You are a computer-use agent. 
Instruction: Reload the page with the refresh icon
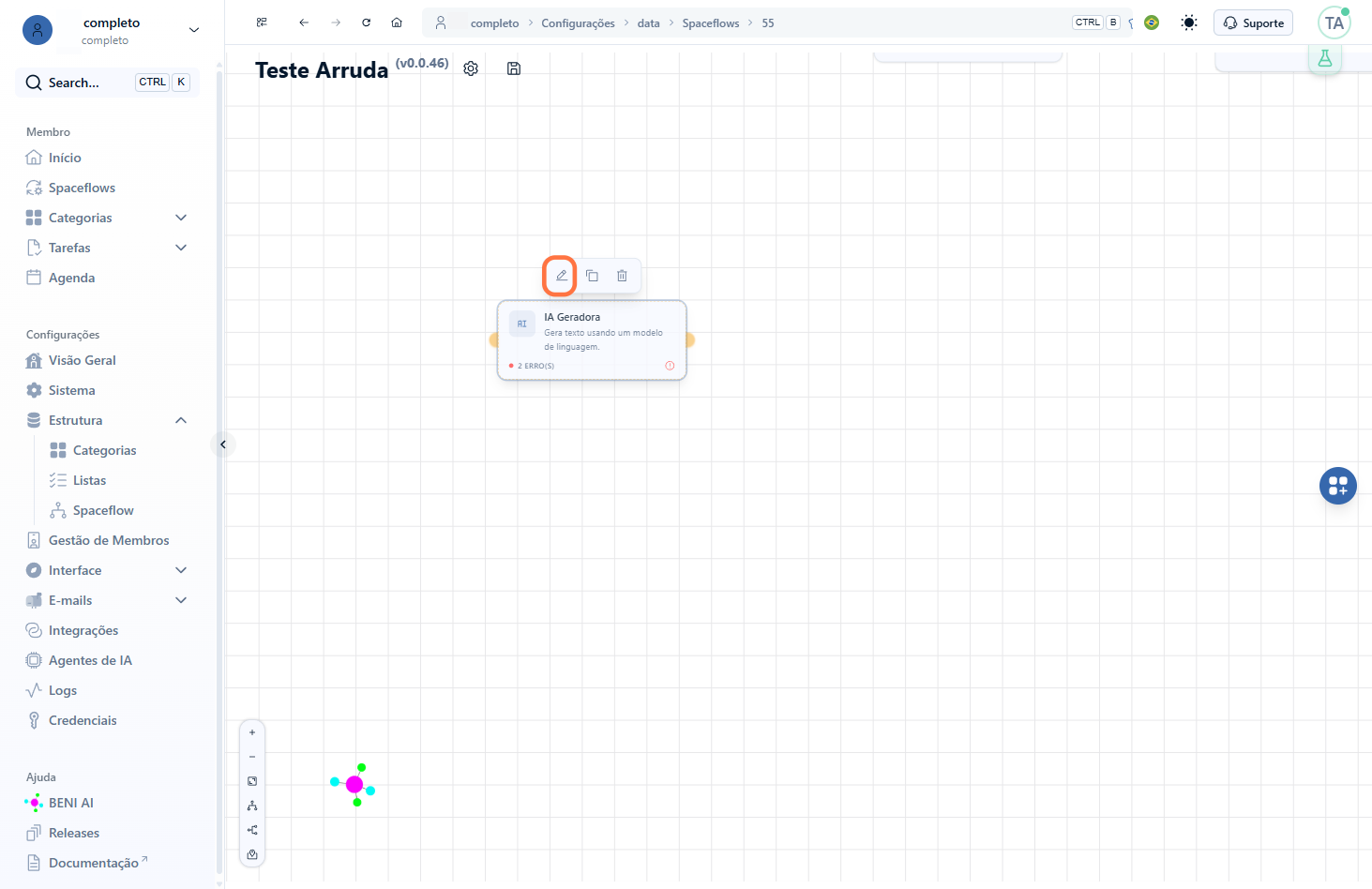(x=367, y=23)
